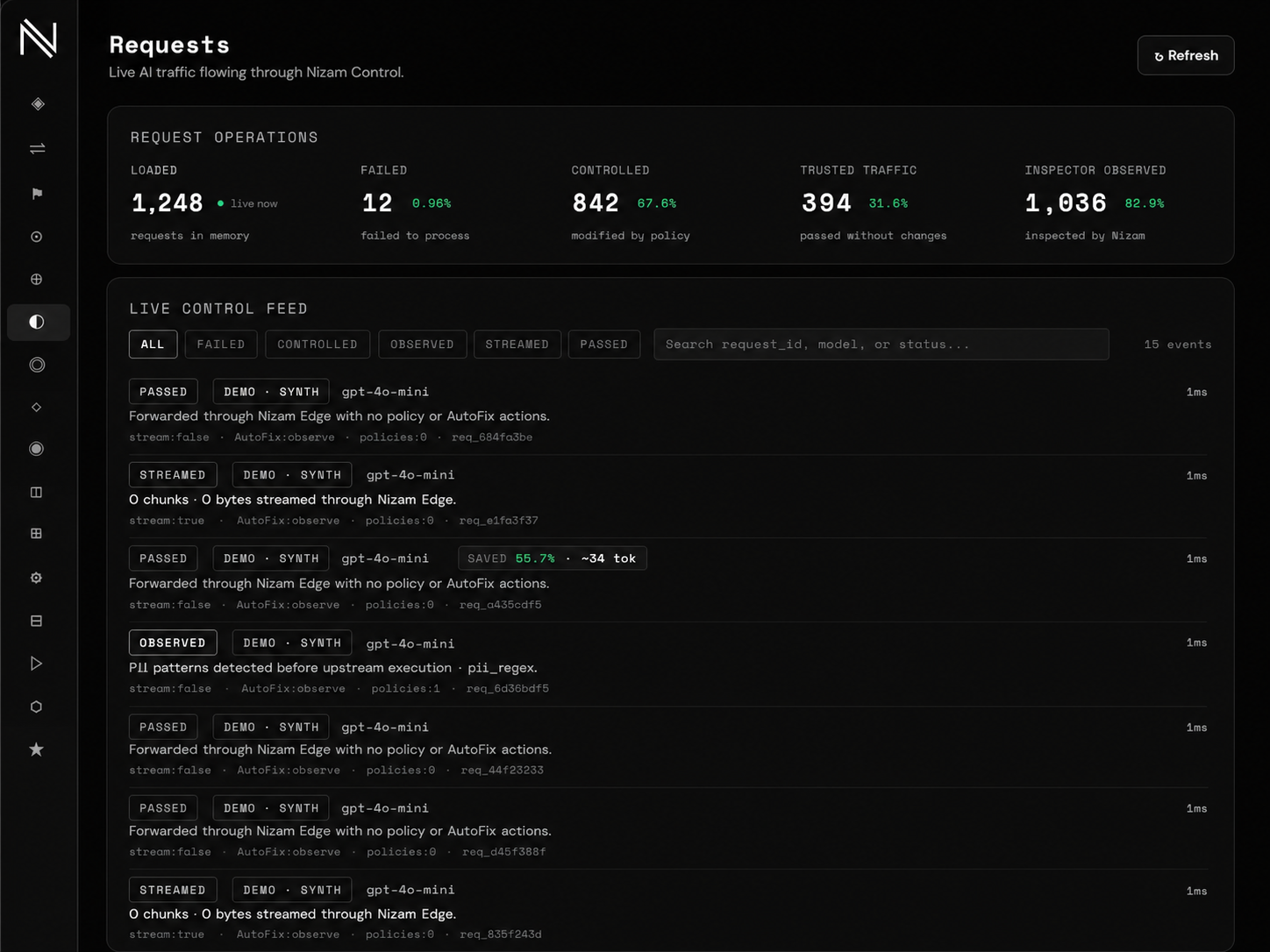1270x952 pixels.
Task: Show ALL events in feed
Action: (x=153, y=345)
